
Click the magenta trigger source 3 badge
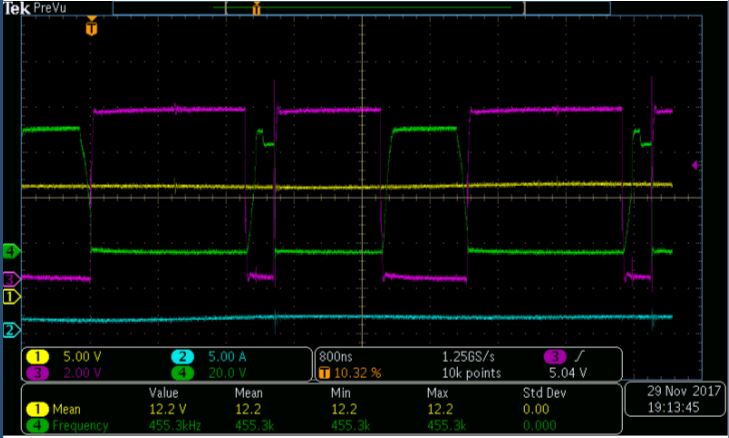click(x=555, y=357)
